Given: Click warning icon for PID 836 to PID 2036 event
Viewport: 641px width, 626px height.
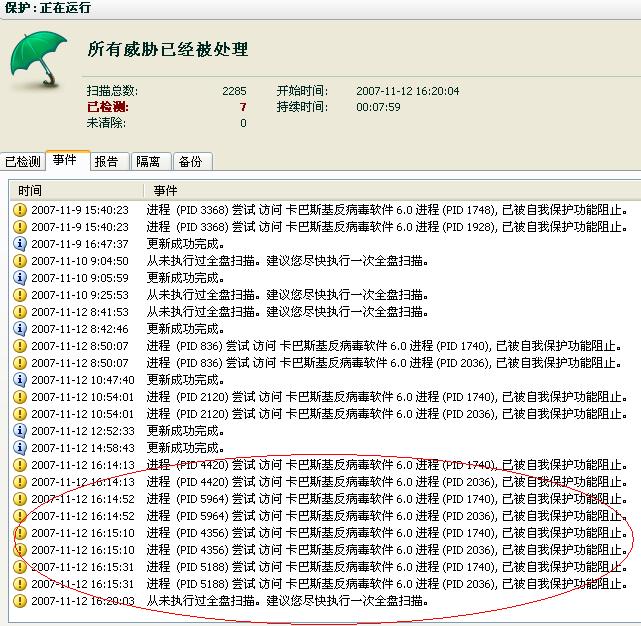Looking at the screenshot, I should pos(20,363).
